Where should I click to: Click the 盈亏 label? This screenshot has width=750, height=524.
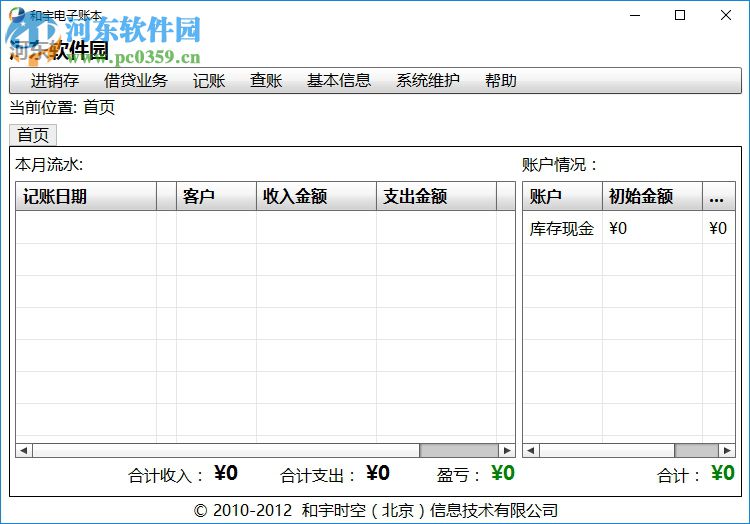point(458,476)
